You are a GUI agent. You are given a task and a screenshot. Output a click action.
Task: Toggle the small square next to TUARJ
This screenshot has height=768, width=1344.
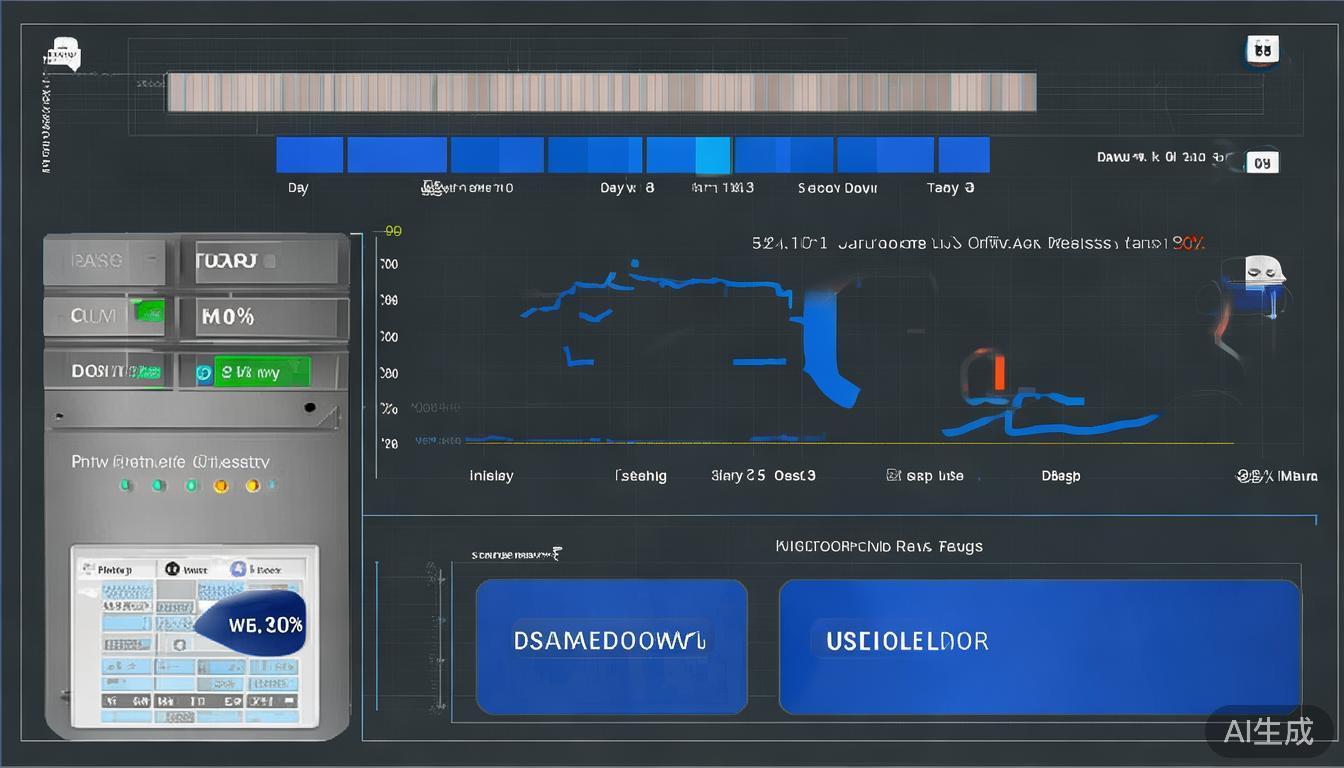click(x=268, y=262)
